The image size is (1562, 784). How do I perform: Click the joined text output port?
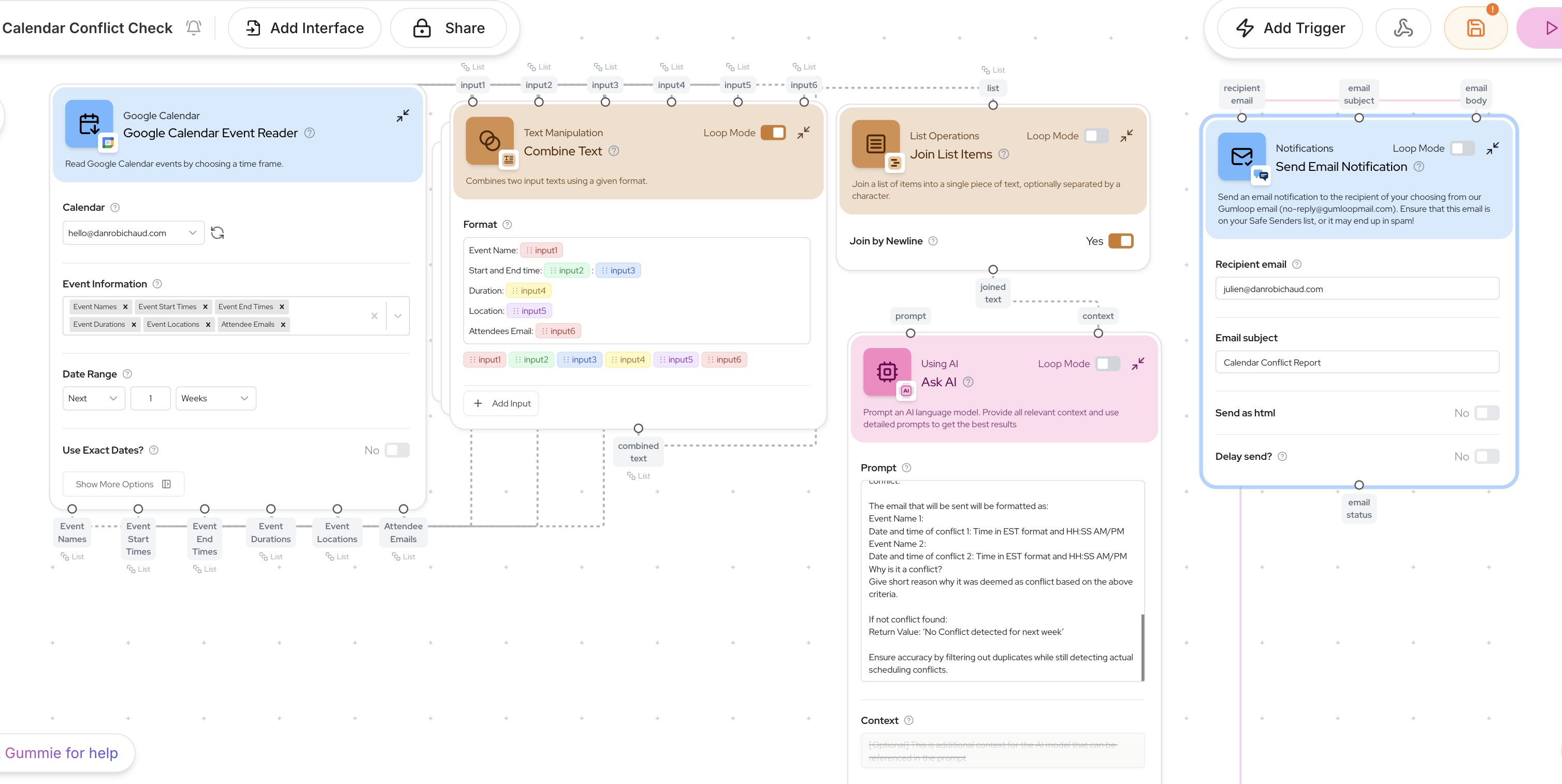coord(993,270)
